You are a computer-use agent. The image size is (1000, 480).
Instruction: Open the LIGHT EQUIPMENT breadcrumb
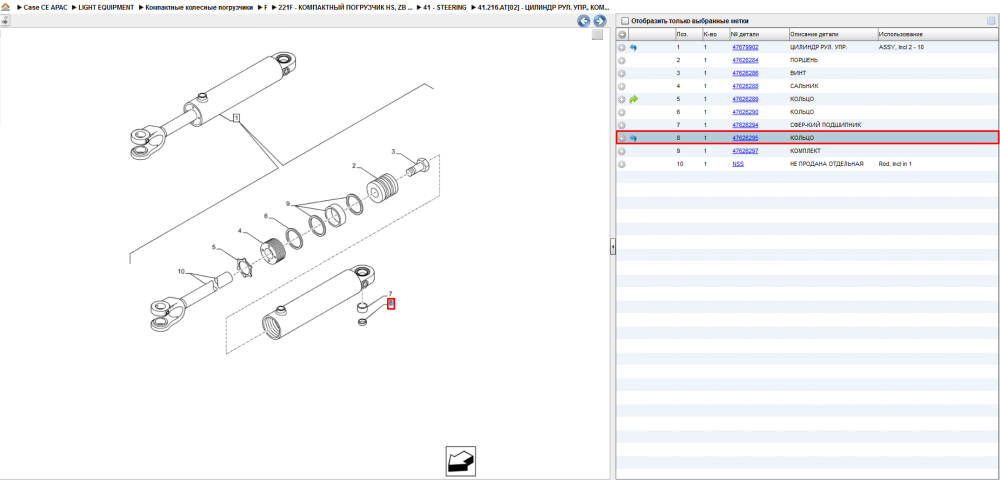click(107, 8)
